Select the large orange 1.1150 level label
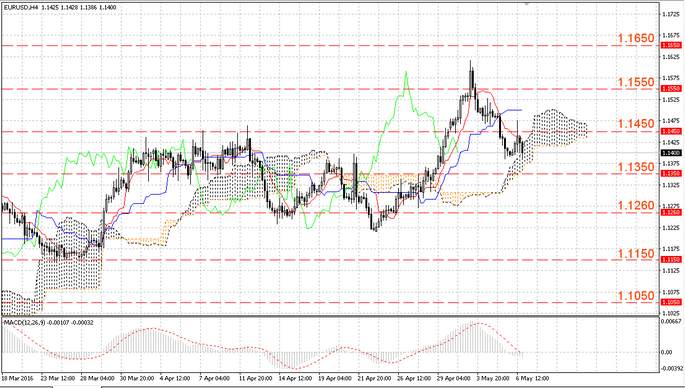685x388 pixels. (x=636, y=253)
